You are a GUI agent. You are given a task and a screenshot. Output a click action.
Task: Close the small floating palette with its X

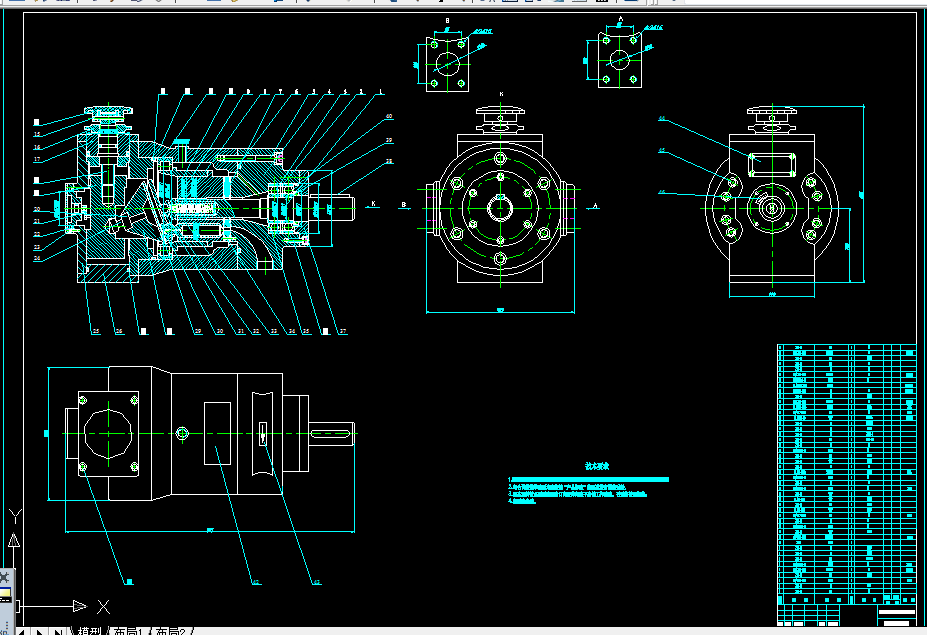tap(4, 577)
